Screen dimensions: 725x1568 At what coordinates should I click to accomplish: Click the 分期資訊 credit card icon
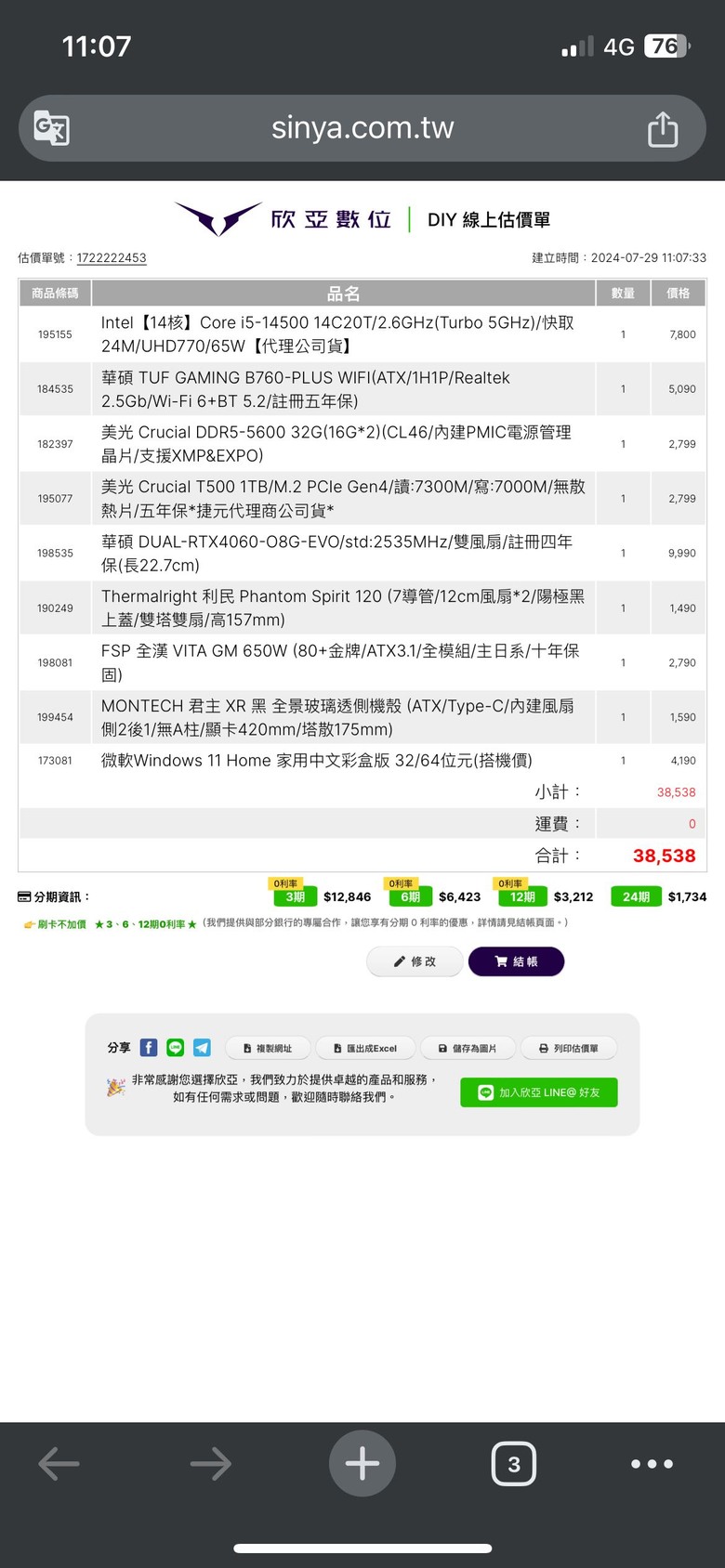24,897
